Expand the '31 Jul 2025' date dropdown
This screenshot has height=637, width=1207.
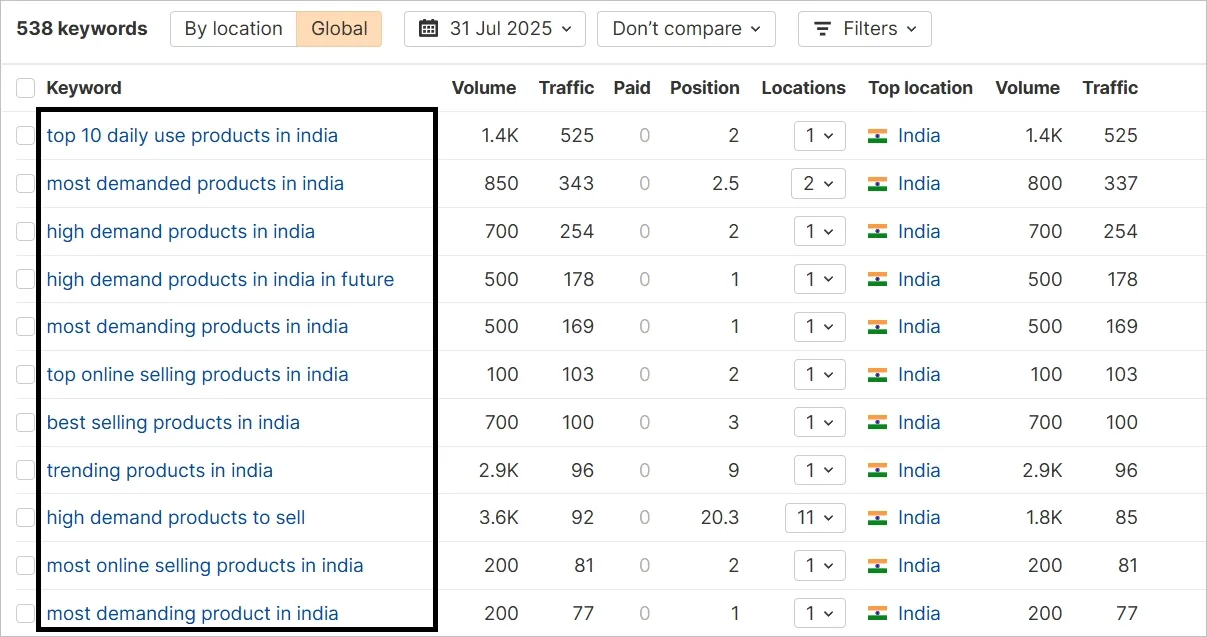(494, 28)
